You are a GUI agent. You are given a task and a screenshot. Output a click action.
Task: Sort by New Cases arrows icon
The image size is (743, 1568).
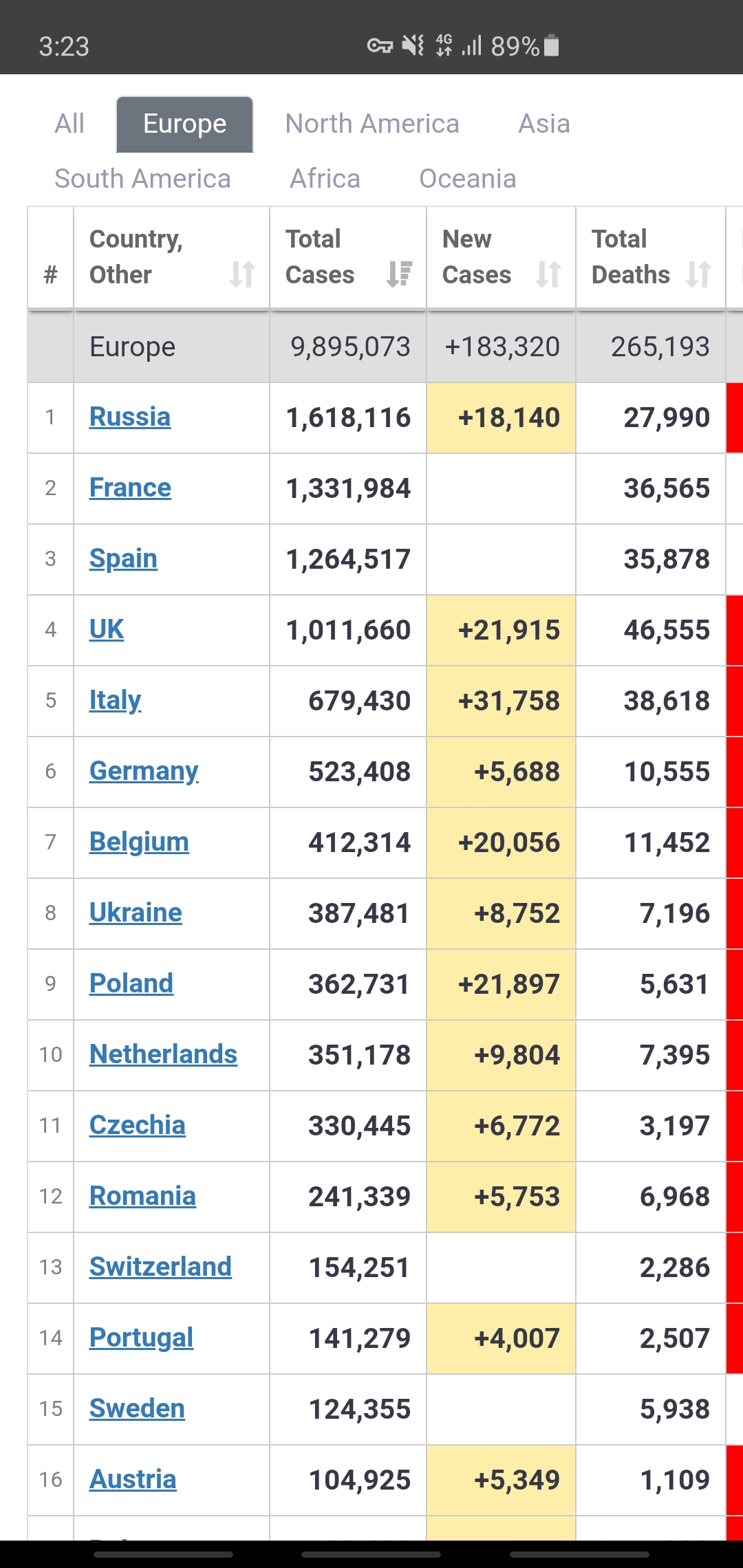pyautogui.click(x=548, y=274)
